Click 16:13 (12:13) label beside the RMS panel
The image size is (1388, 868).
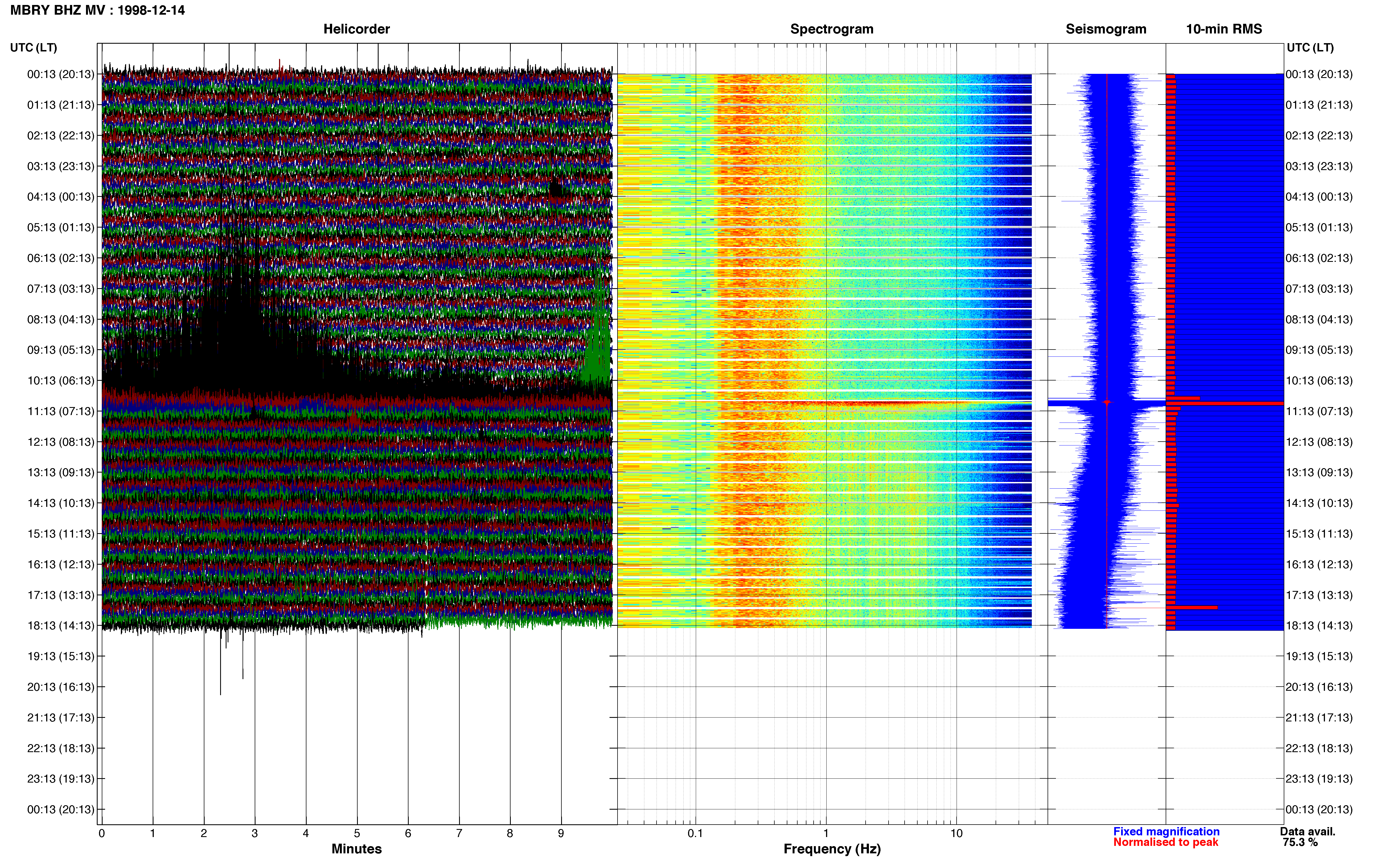pos(1319,564)
